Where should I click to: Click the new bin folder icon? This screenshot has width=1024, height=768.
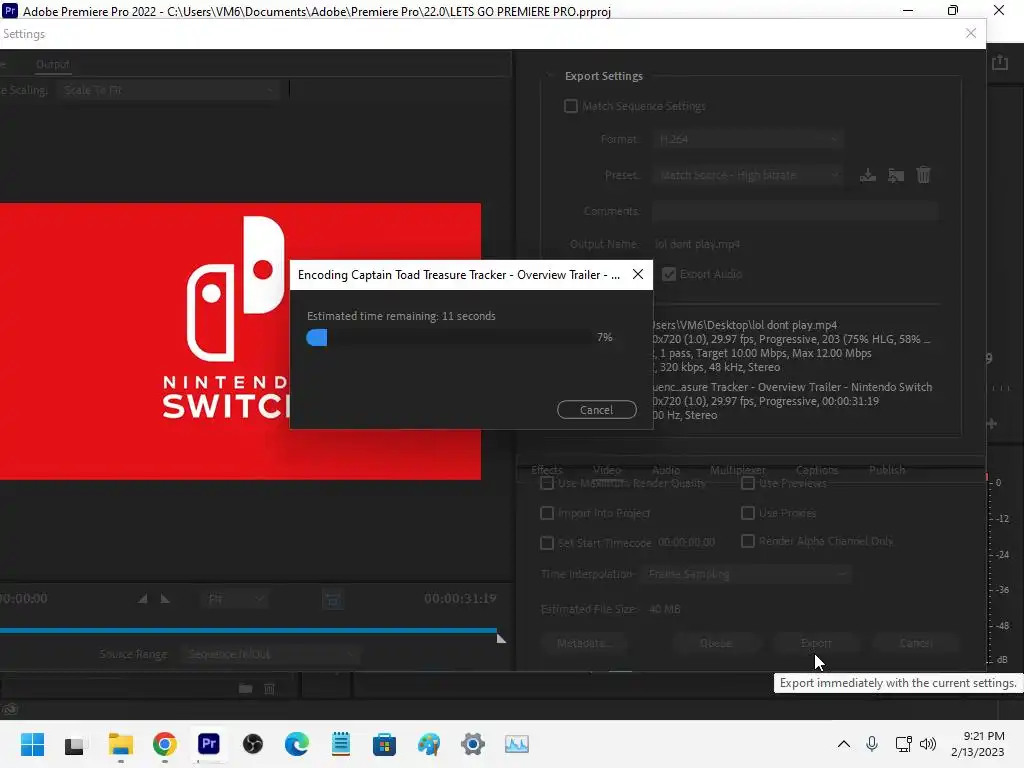(246, 688)
